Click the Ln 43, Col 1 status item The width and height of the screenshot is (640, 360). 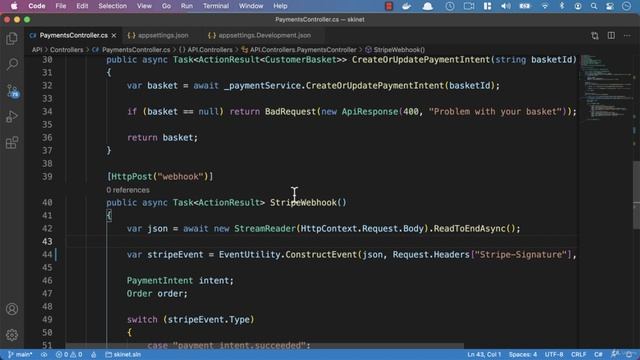point(484,354)
